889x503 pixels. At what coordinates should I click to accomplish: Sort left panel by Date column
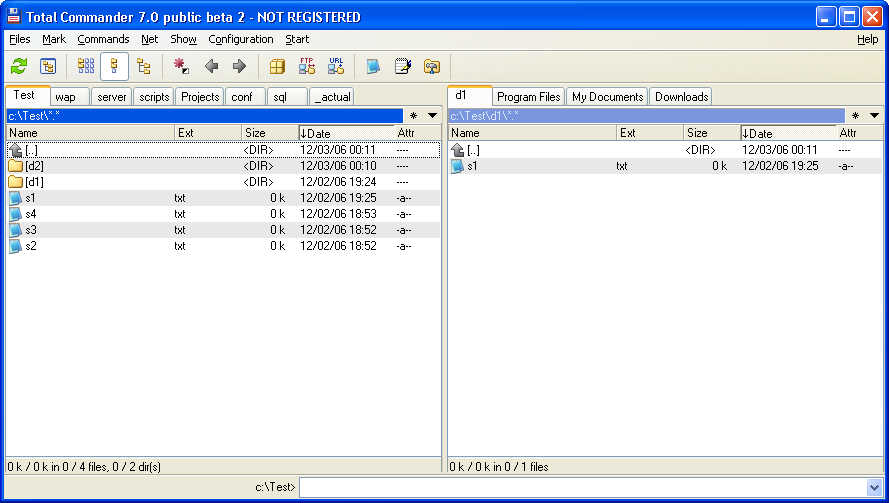pos(346,133)
